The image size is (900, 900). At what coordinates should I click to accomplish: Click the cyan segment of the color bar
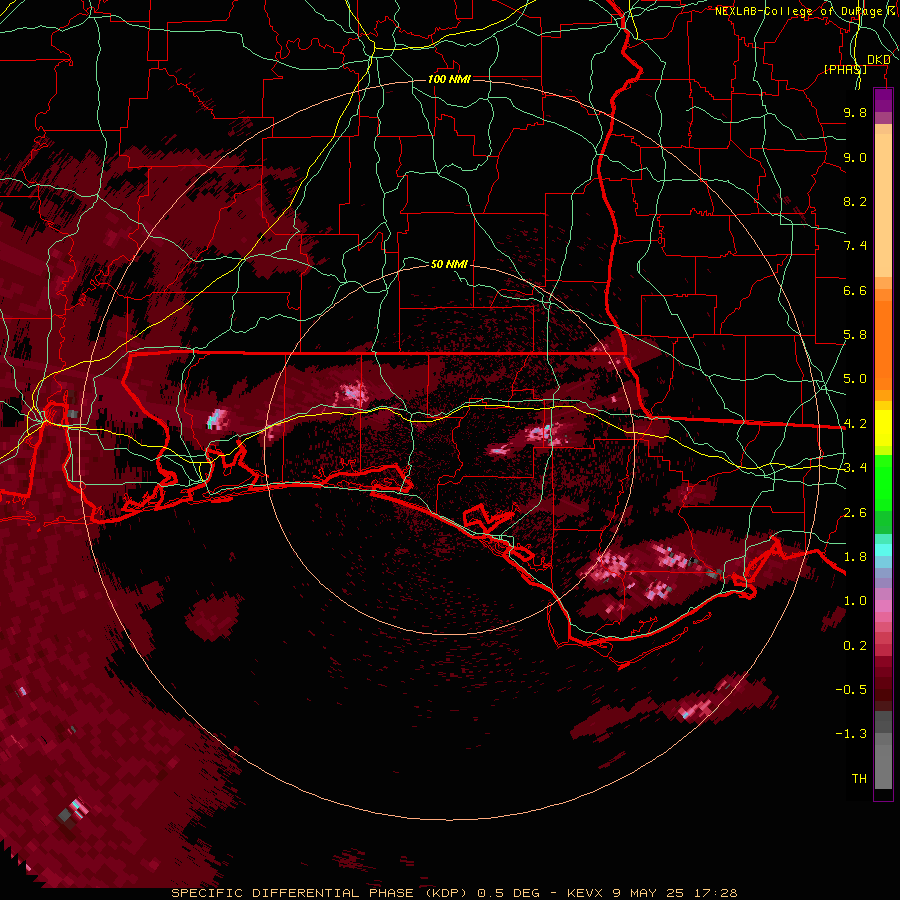coord(883,550)
